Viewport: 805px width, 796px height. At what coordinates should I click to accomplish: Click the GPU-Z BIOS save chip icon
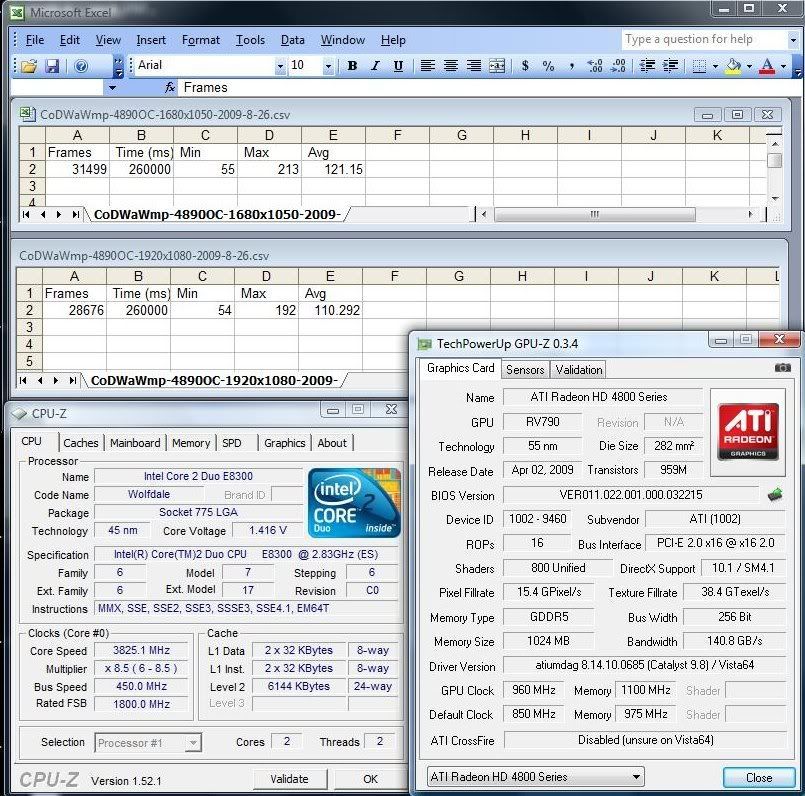coord(775,495)
